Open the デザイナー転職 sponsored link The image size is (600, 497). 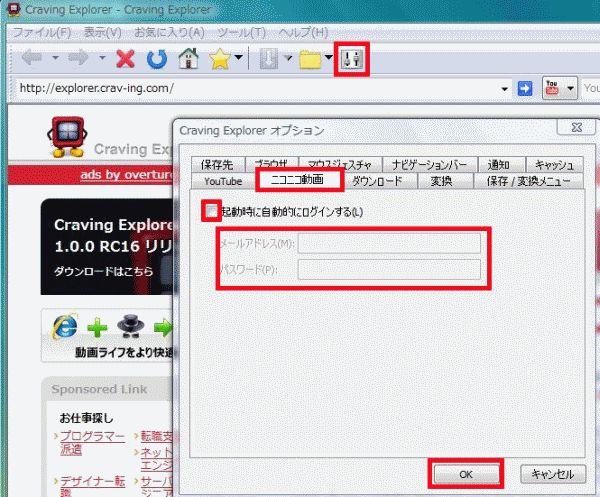pyautogui.click(x=92, y=486)
